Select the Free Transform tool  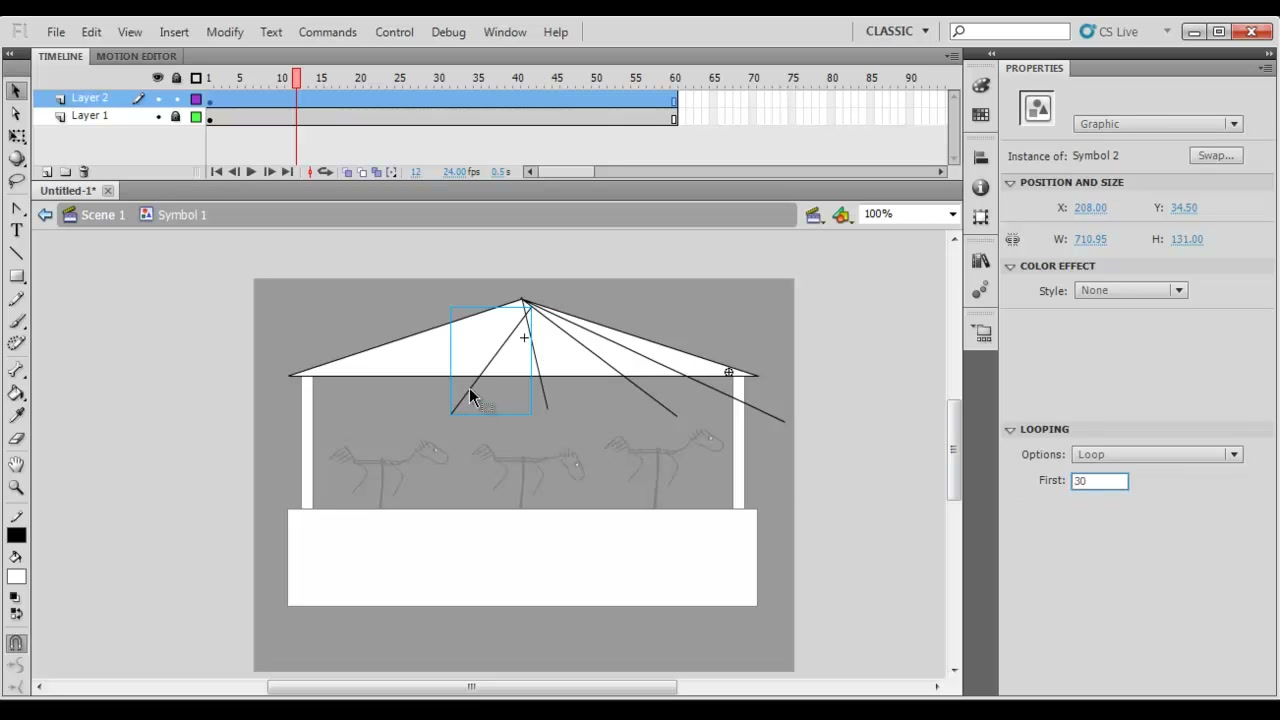16,137
